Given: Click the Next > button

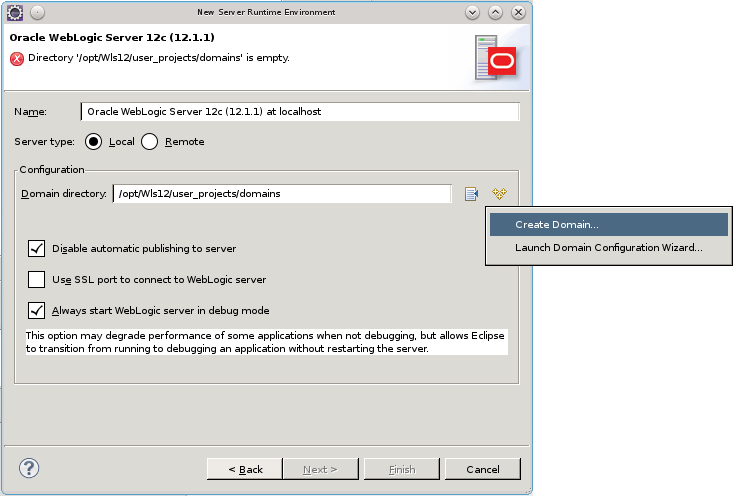Looking at the screenshot, I should pyautogui.click(x=321, y=469).
